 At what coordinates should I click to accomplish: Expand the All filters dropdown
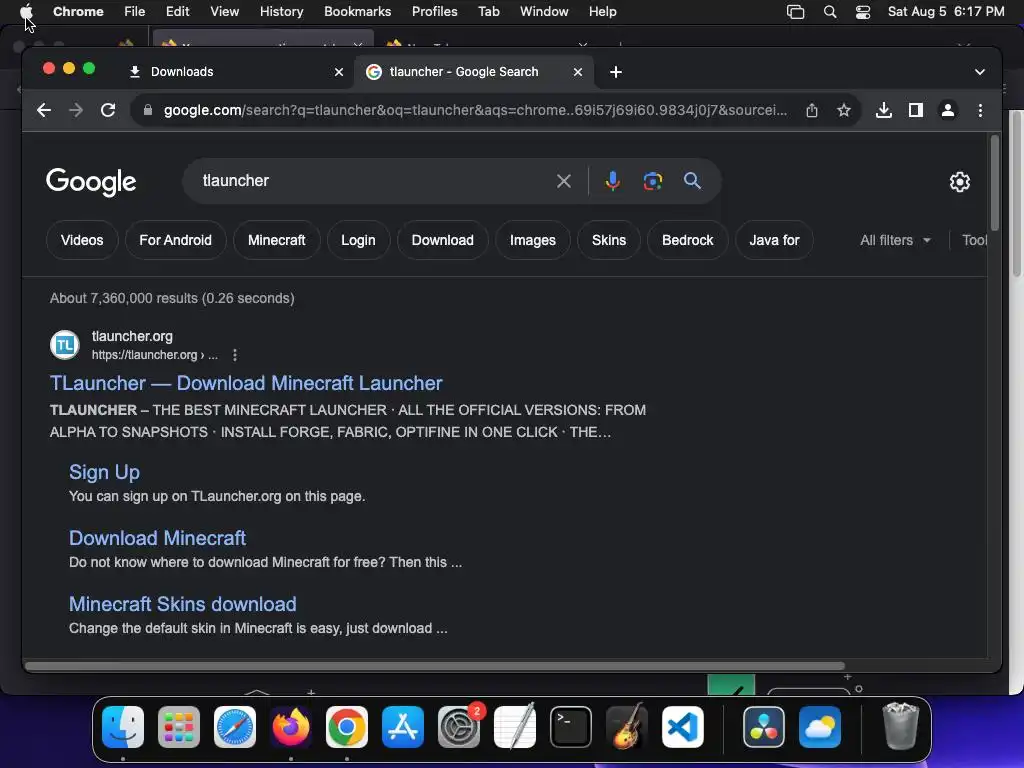click(x=895, y=240)
